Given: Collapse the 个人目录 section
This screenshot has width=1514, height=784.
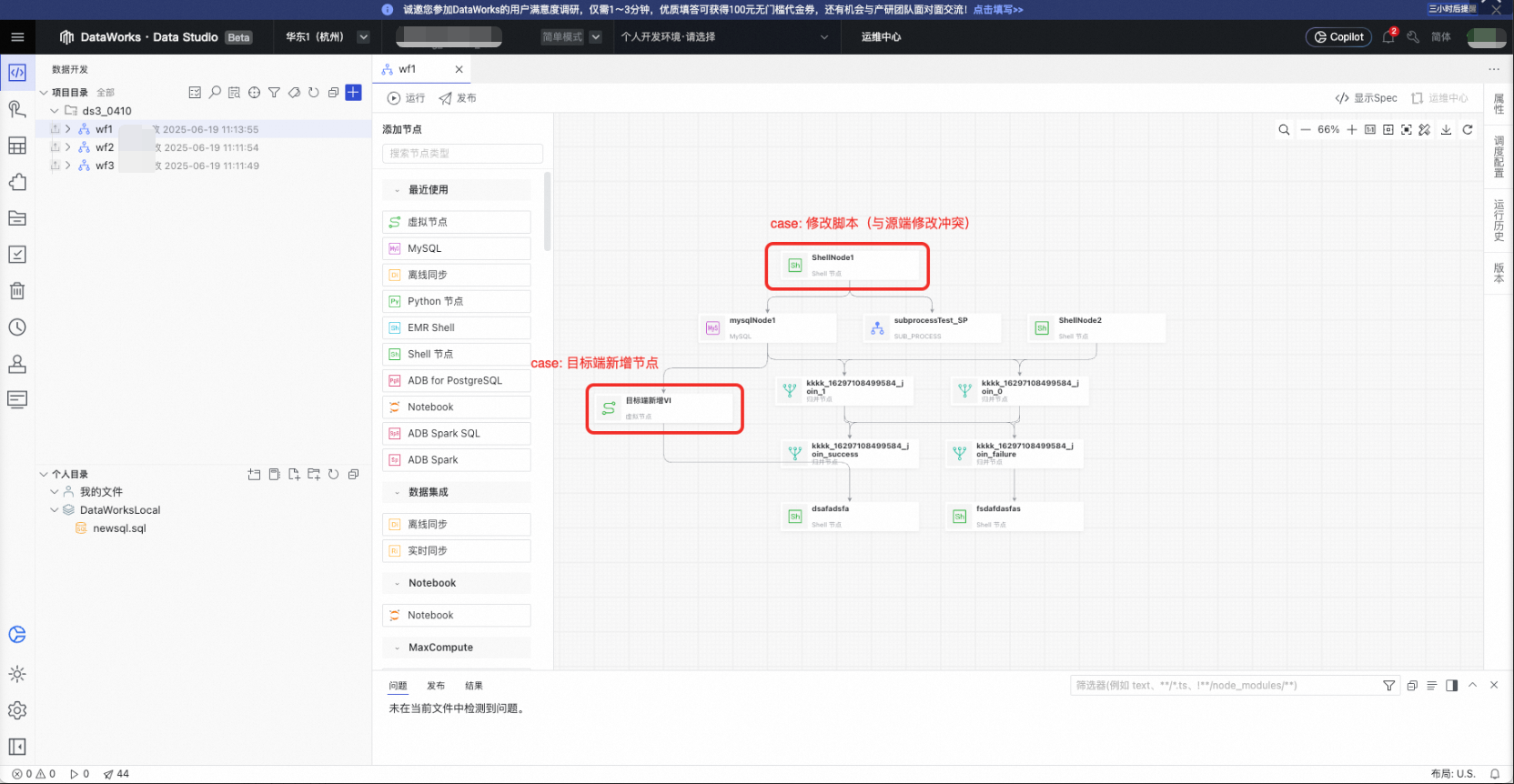Looking at the screenshot, I should tap(44, 475).
